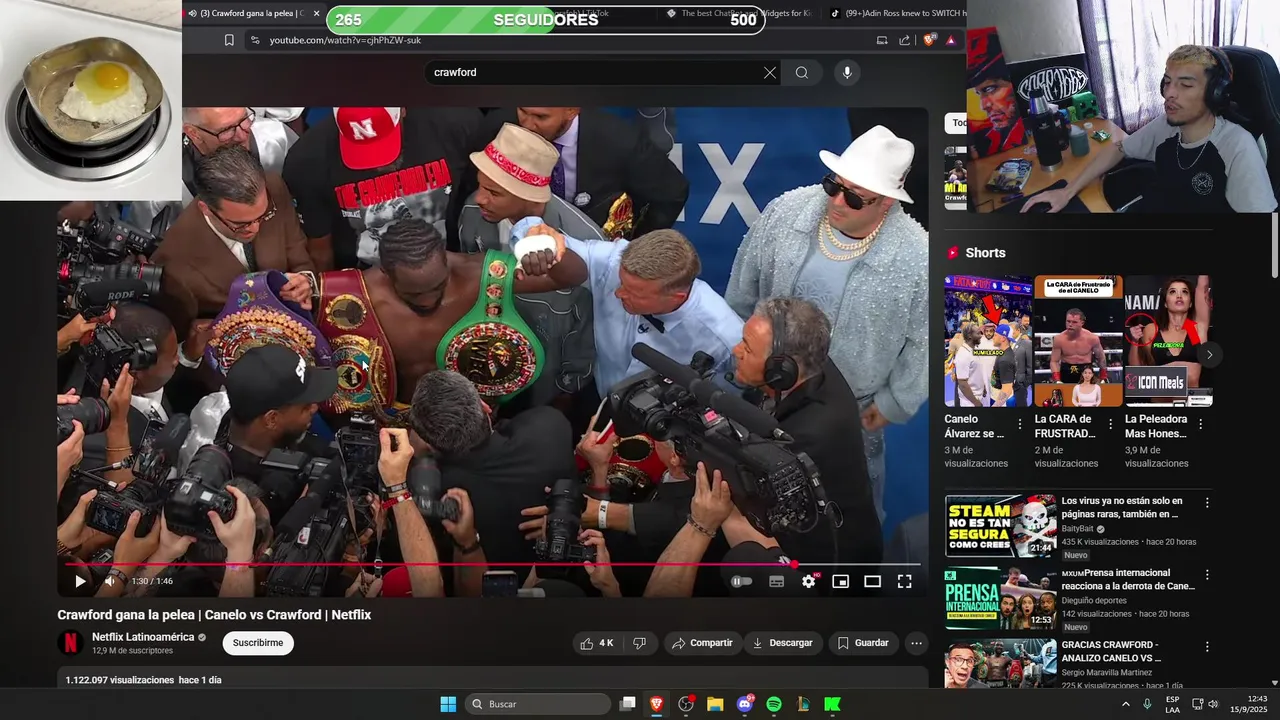The image size is (1280, 720).
Task: Open La CARA de FRUSTRADO short thumbnail
Action: coord(1078,341)
